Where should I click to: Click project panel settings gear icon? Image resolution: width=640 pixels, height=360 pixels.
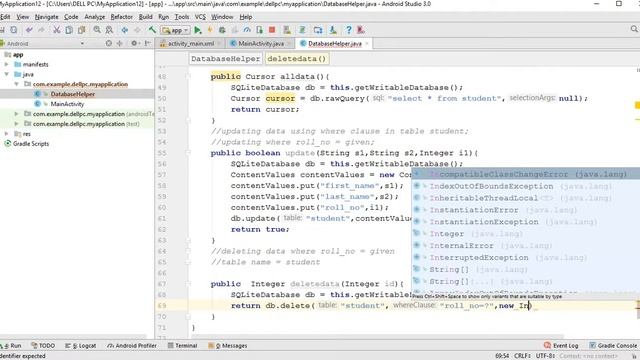coord(134,43)
